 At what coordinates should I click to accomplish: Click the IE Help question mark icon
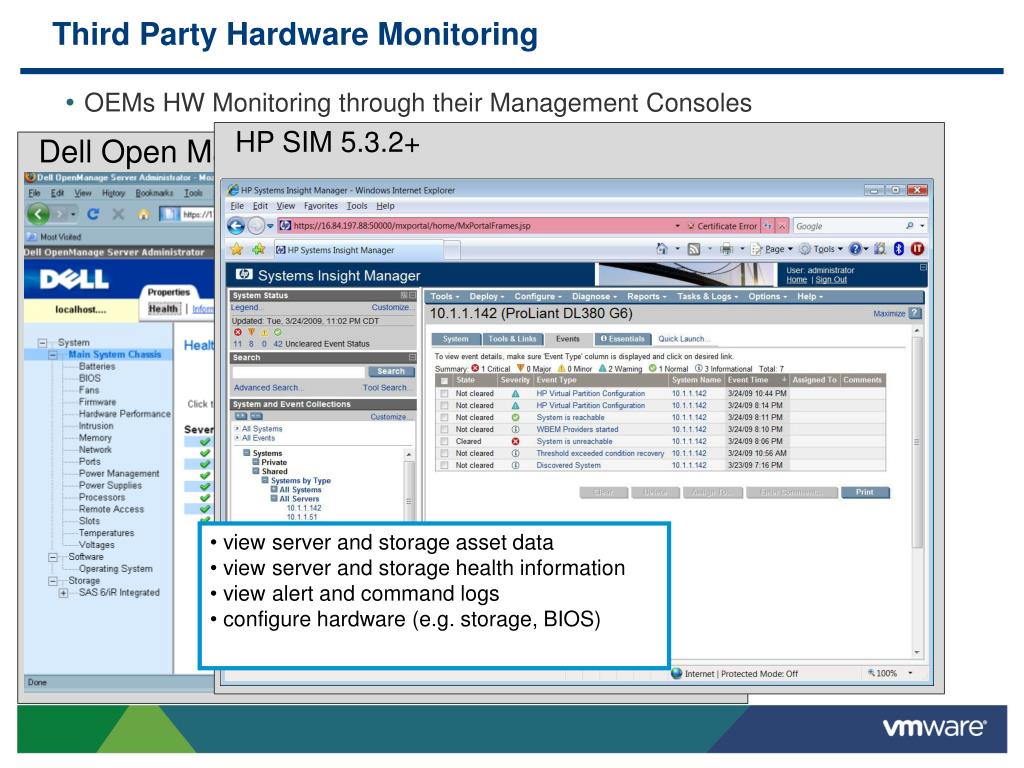pyautogui.click(x=855, y=249)
